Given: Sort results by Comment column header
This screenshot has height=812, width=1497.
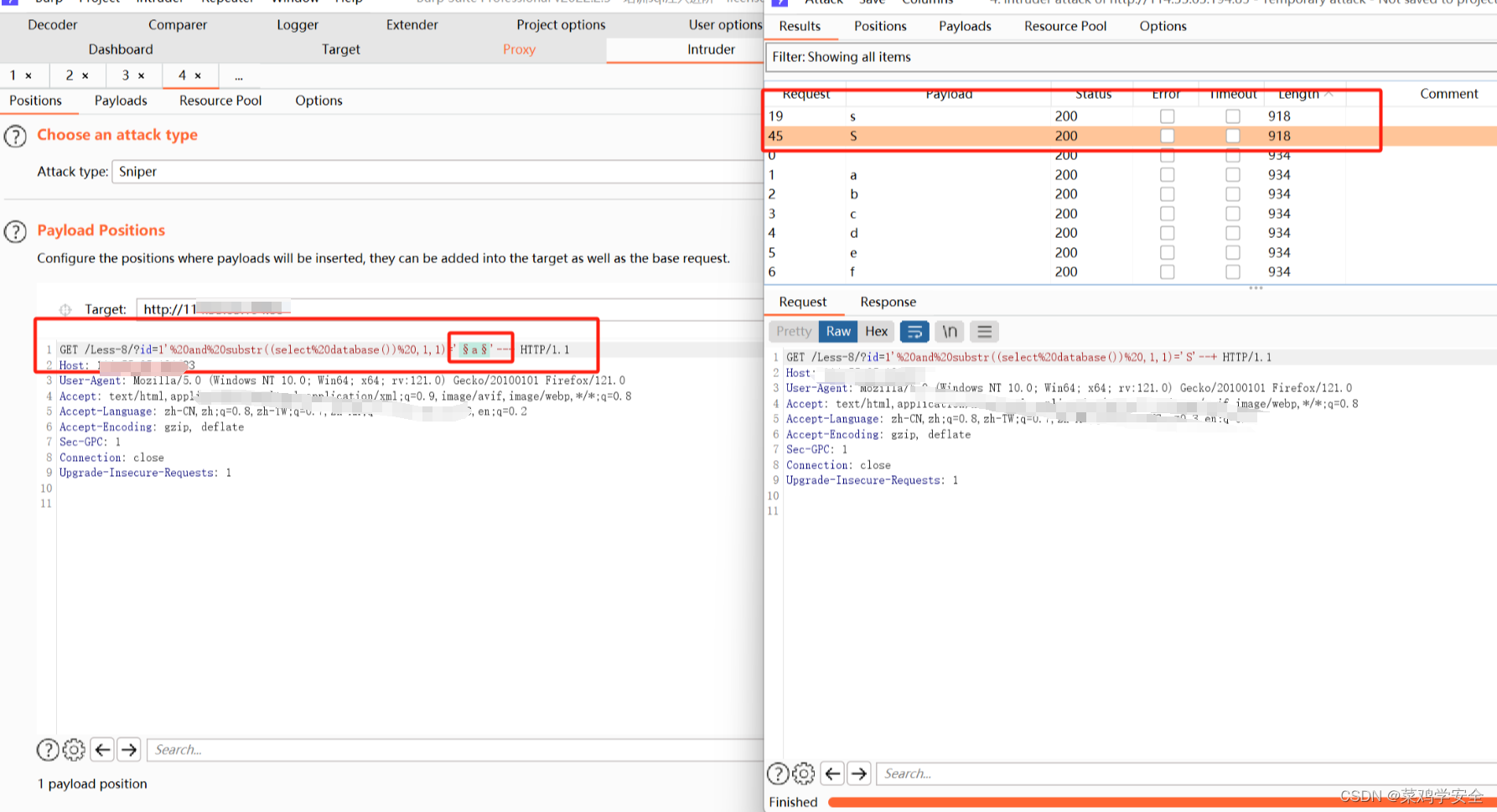Looking at the screenshot, I should [x=1448, y=94].
